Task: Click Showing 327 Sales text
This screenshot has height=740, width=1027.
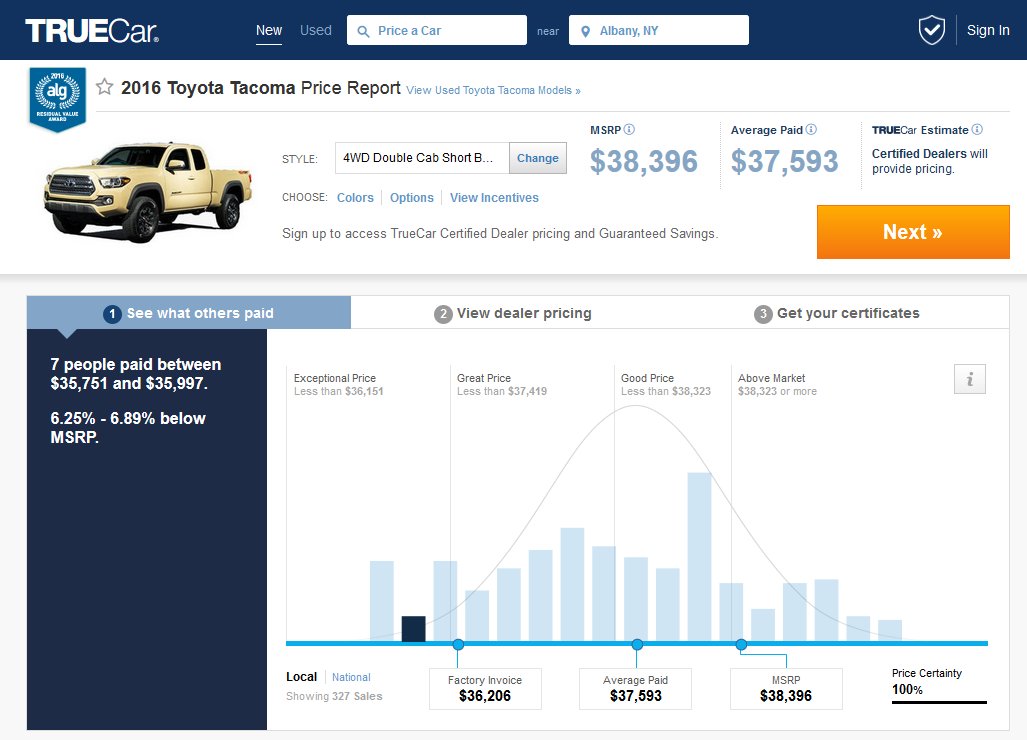Action: [334, 696]
